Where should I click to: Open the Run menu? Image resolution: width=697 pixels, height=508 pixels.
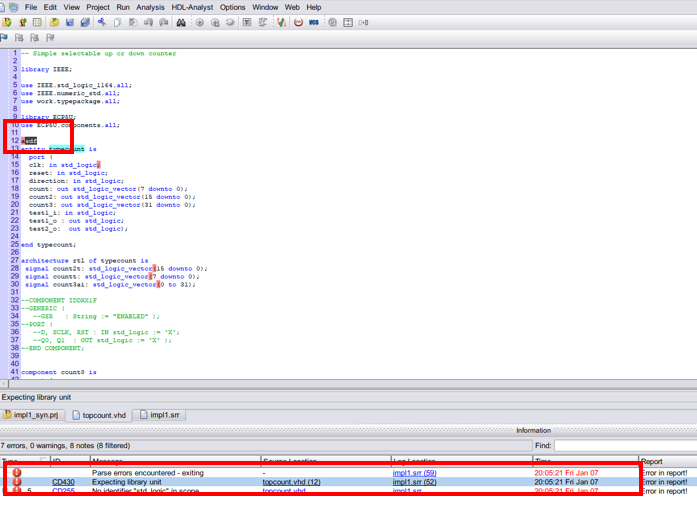pyautogui.click(x=123, y=7)
